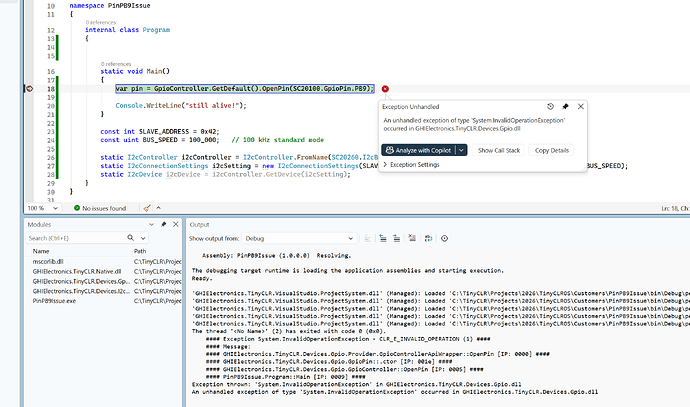Clear all output icon in Output toolbar

click(x=412, y=238)
